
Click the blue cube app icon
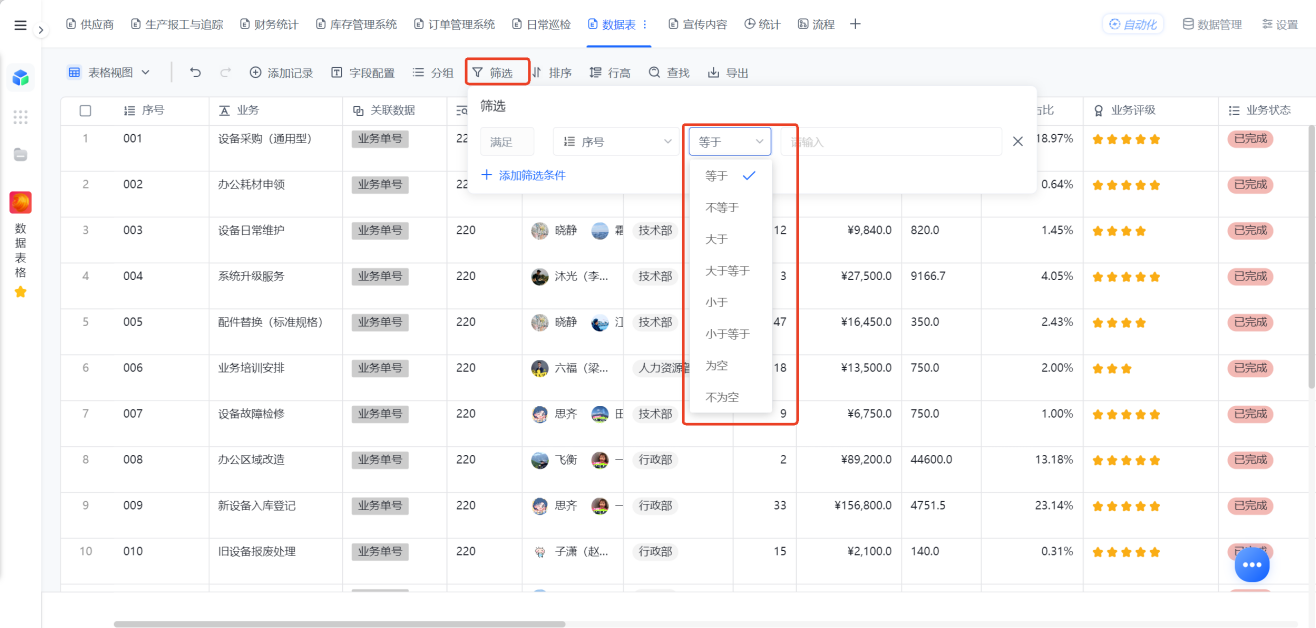pyautogui.click(x=20, y=78)
